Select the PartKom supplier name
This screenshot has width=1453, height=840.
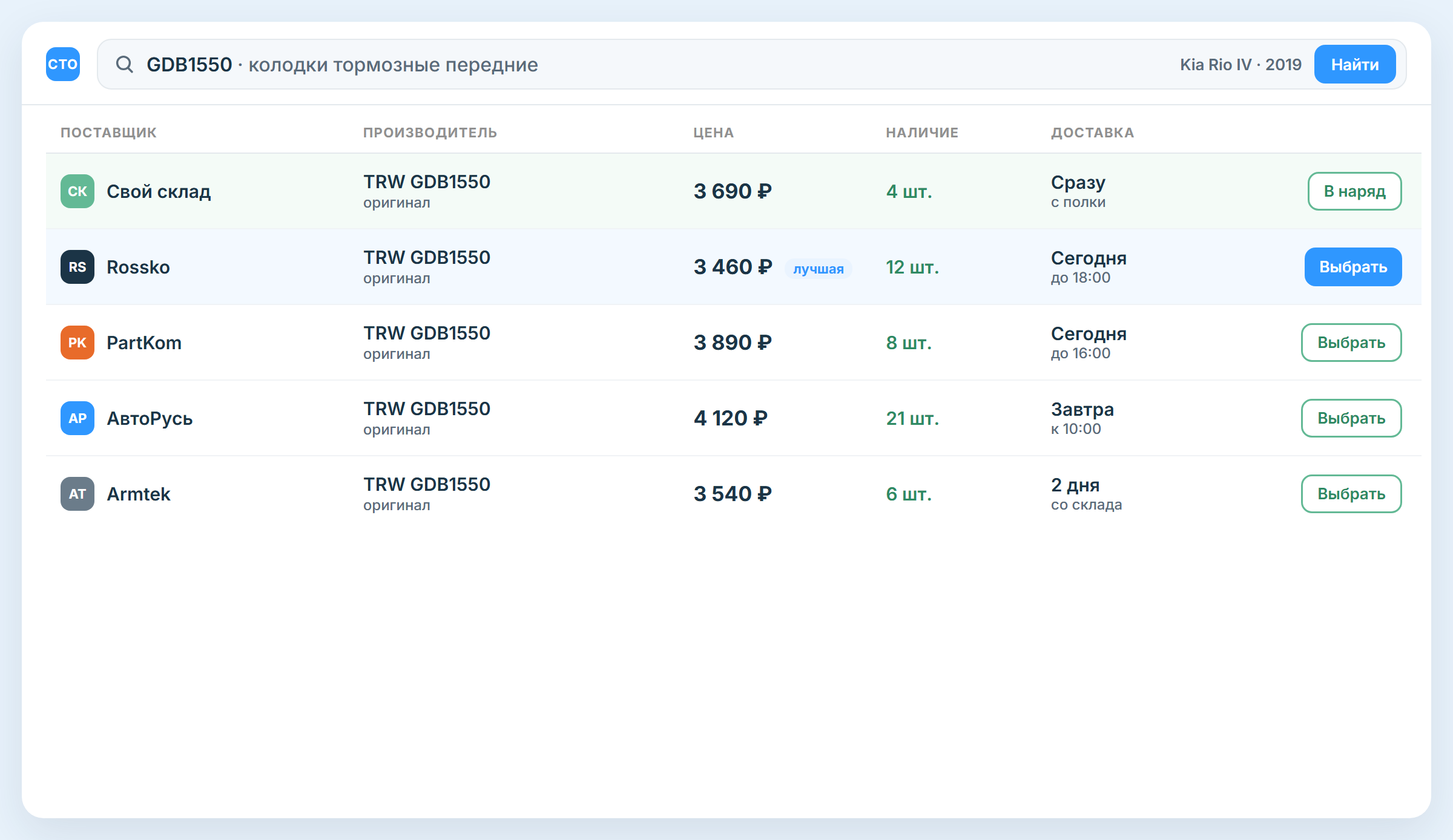point(144,343)
